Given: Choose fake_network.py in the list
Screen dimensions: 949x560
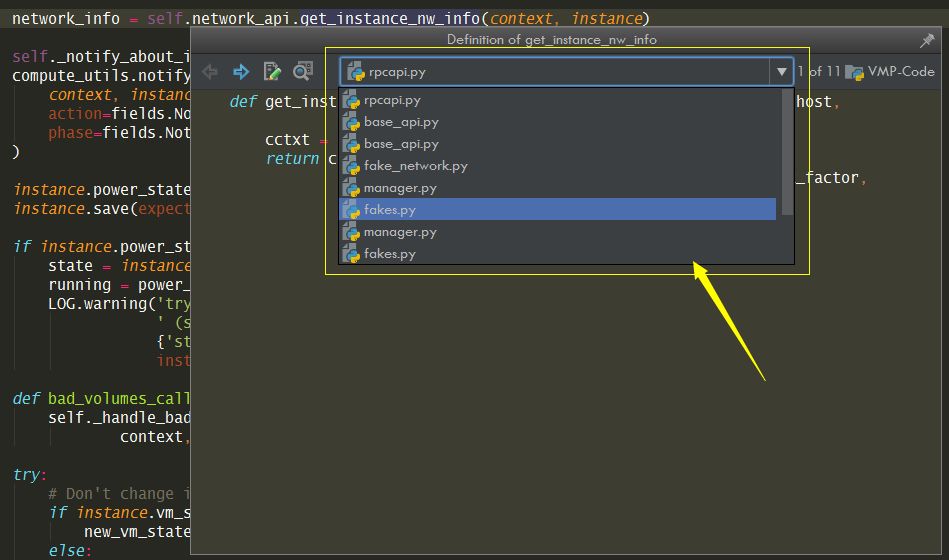Looking at the screenshot, I should pyautogui.click(x=557, y=166).
